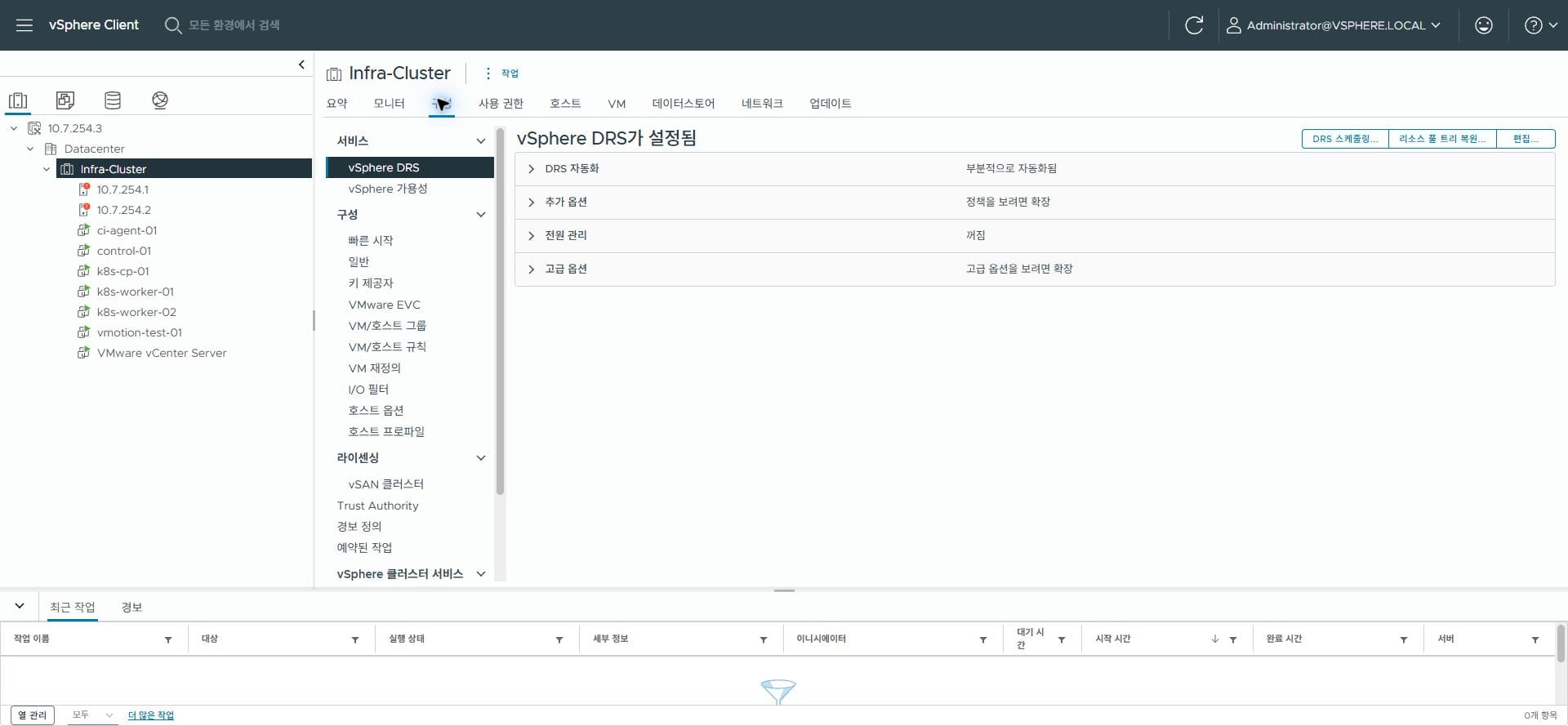Switch to the 데이터스토어 tab
The image size is (1568, 726).
click(684, 104)
